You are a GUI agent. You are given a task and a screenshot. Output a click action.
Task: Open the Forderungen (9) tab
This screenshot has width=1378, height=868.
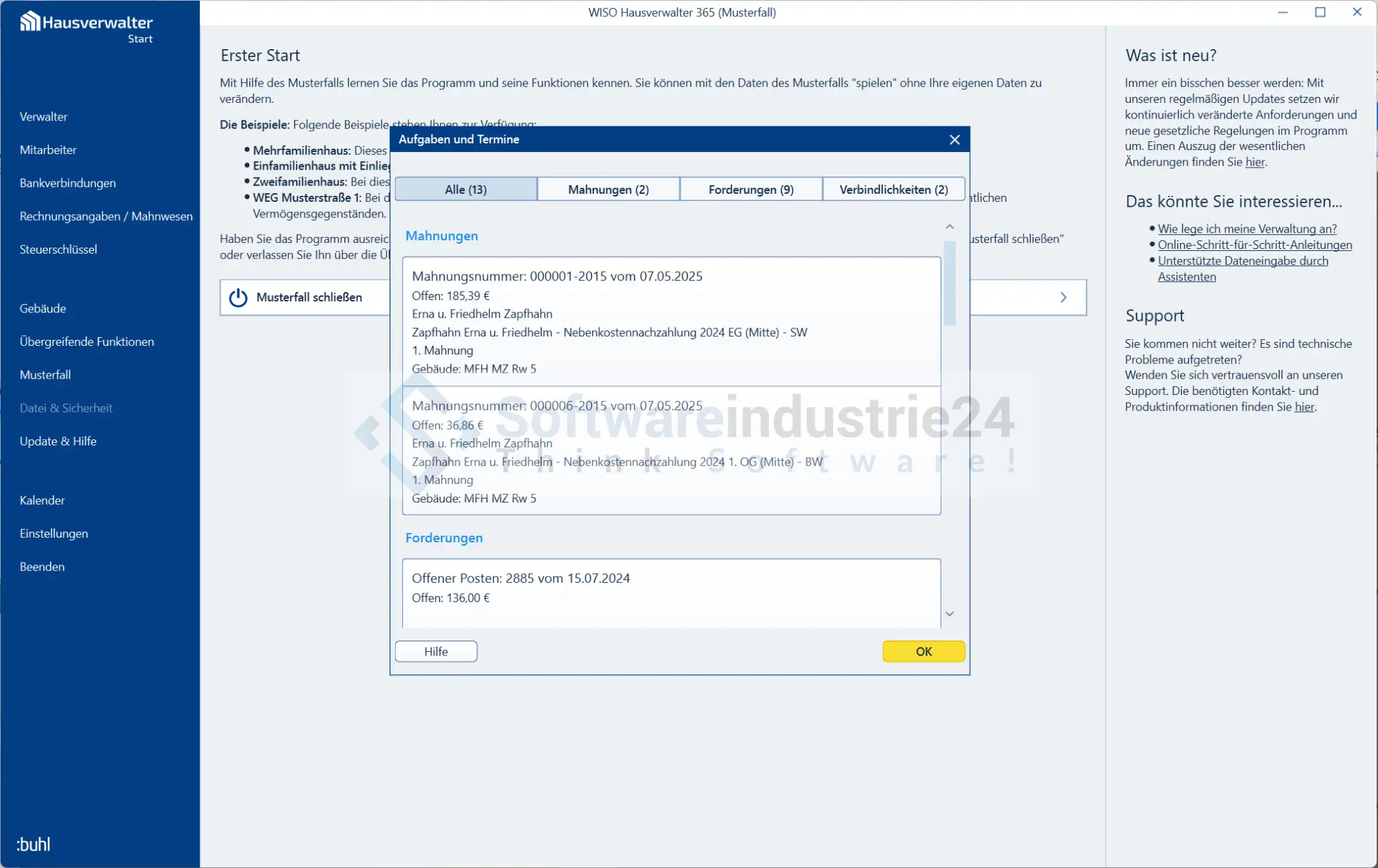pyautogui.click(x=751, y=189)
